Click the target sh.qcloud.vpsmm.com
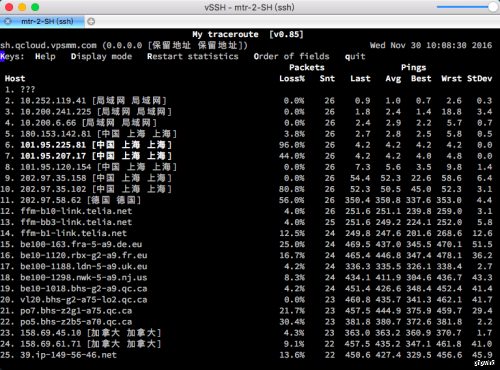This screenshot has width=500, height=370. pyautogui.click(x=48, y=45)
